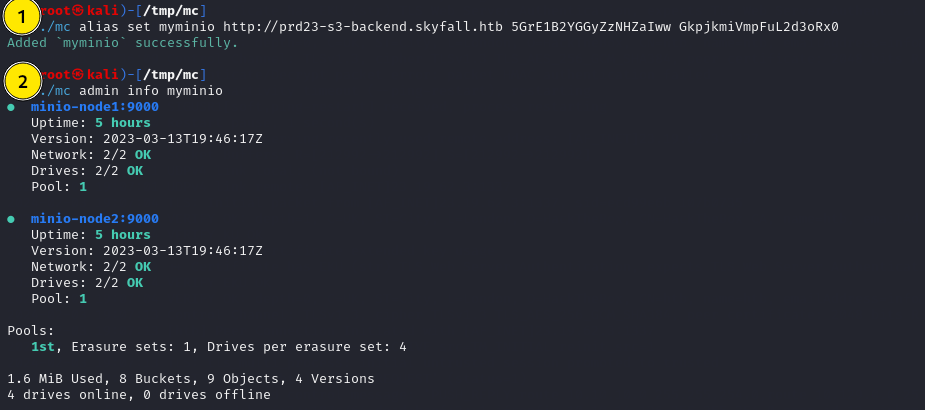Click the green status dot beside minio-node1
Screen dimensions: 925x410
[x=11, y=107]
